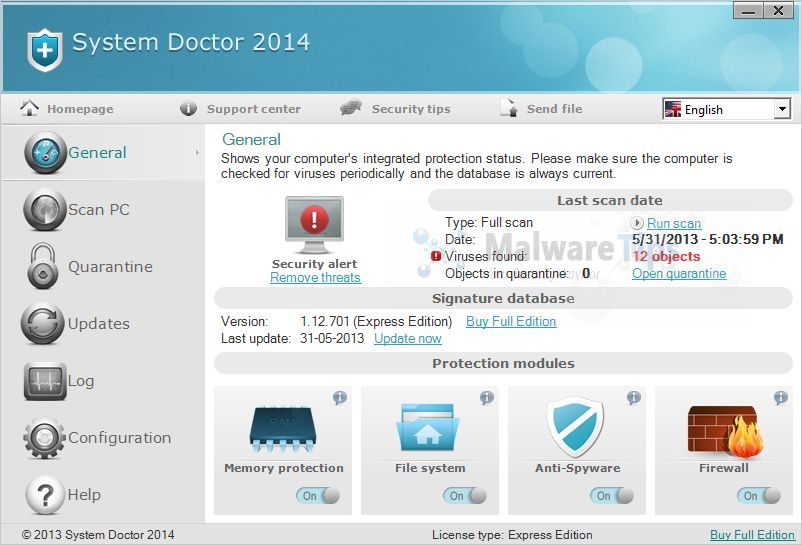This screenshot has width=802, height=545.
Task: Click the Help question mark icon
Action: coord(45,494)
